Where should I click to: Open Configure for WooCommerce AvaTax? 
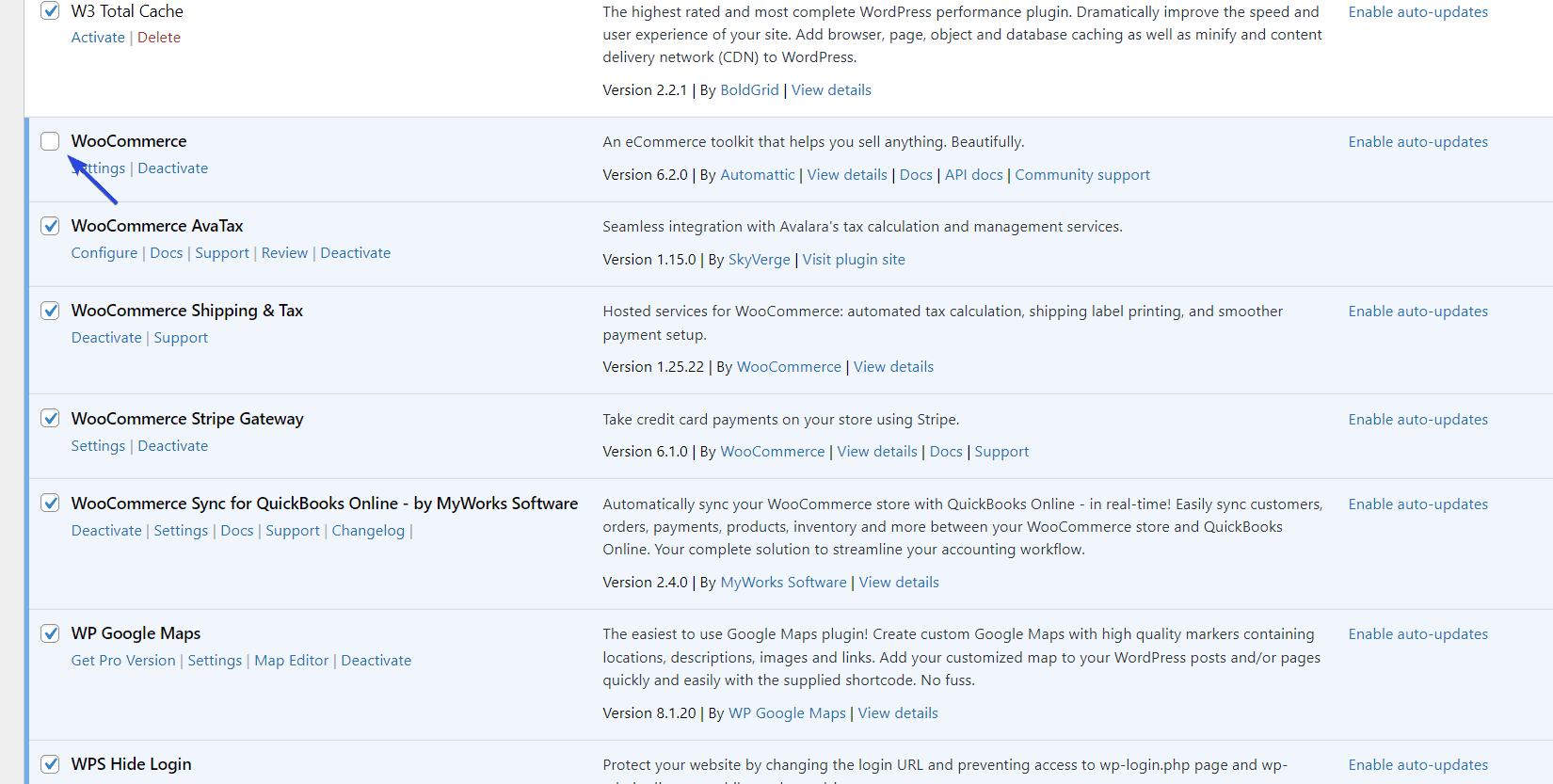(x=104, y=253)
